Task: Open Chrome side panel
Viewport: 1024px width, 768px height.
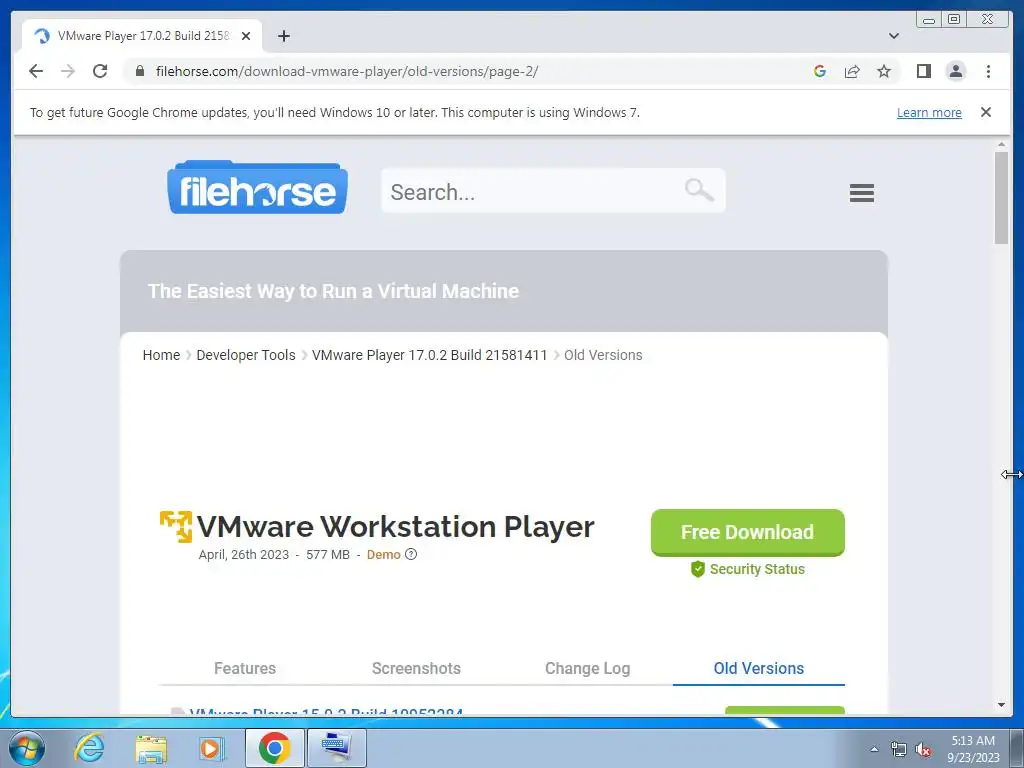Action: coord(923,71)
